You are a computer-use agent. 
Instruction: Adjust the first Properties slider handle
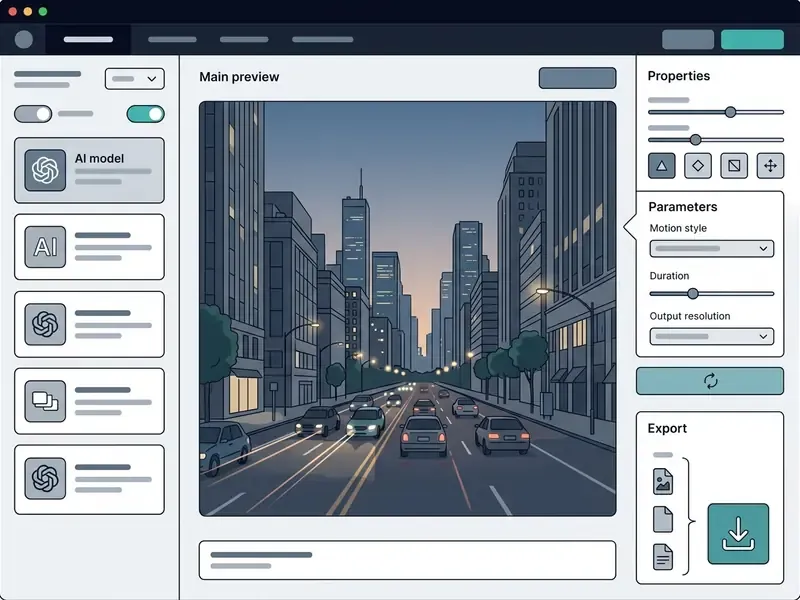coord(730,112)
